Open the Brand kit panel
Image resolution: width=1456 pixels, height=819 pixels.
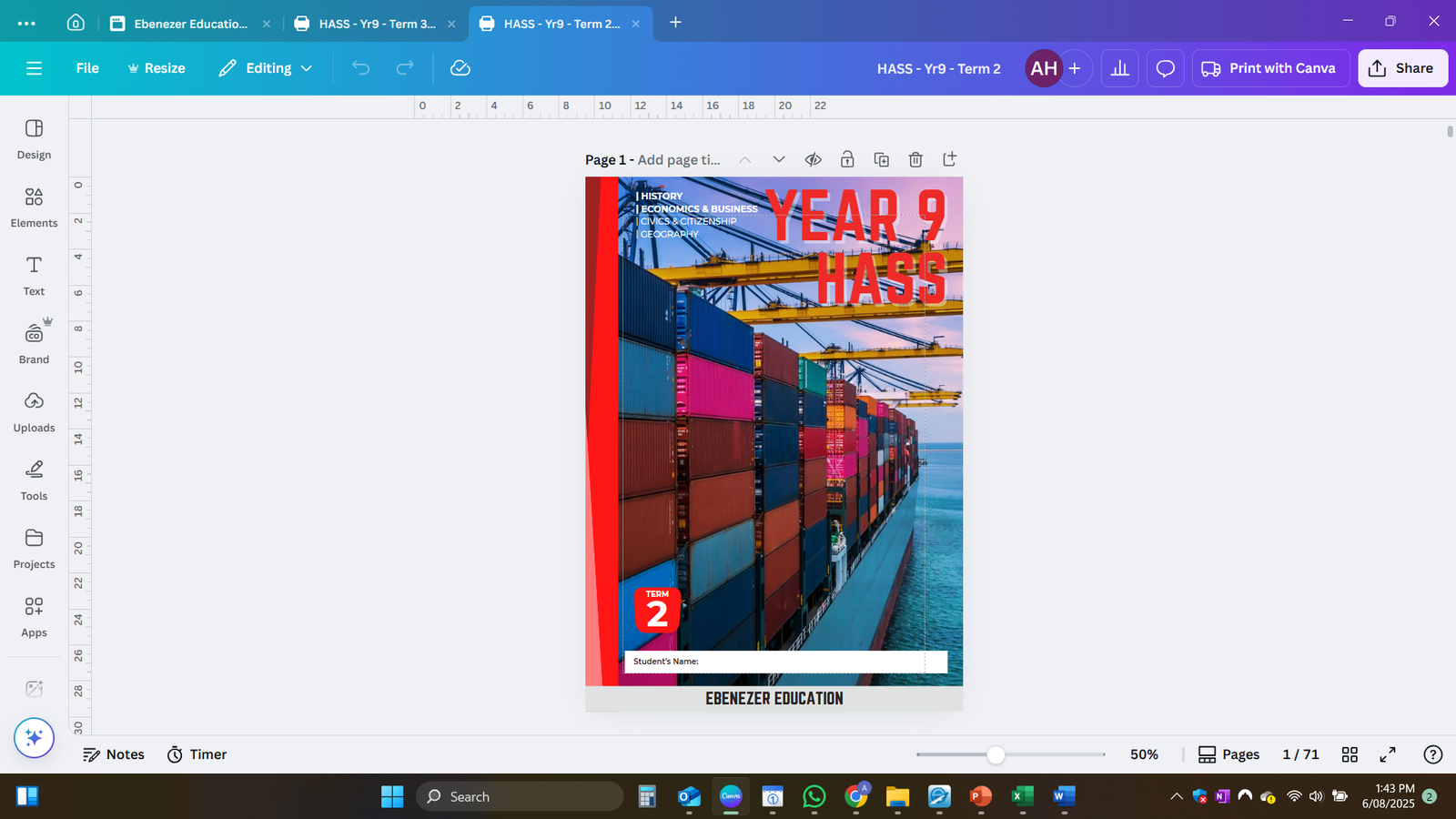(x=34, y=344)
